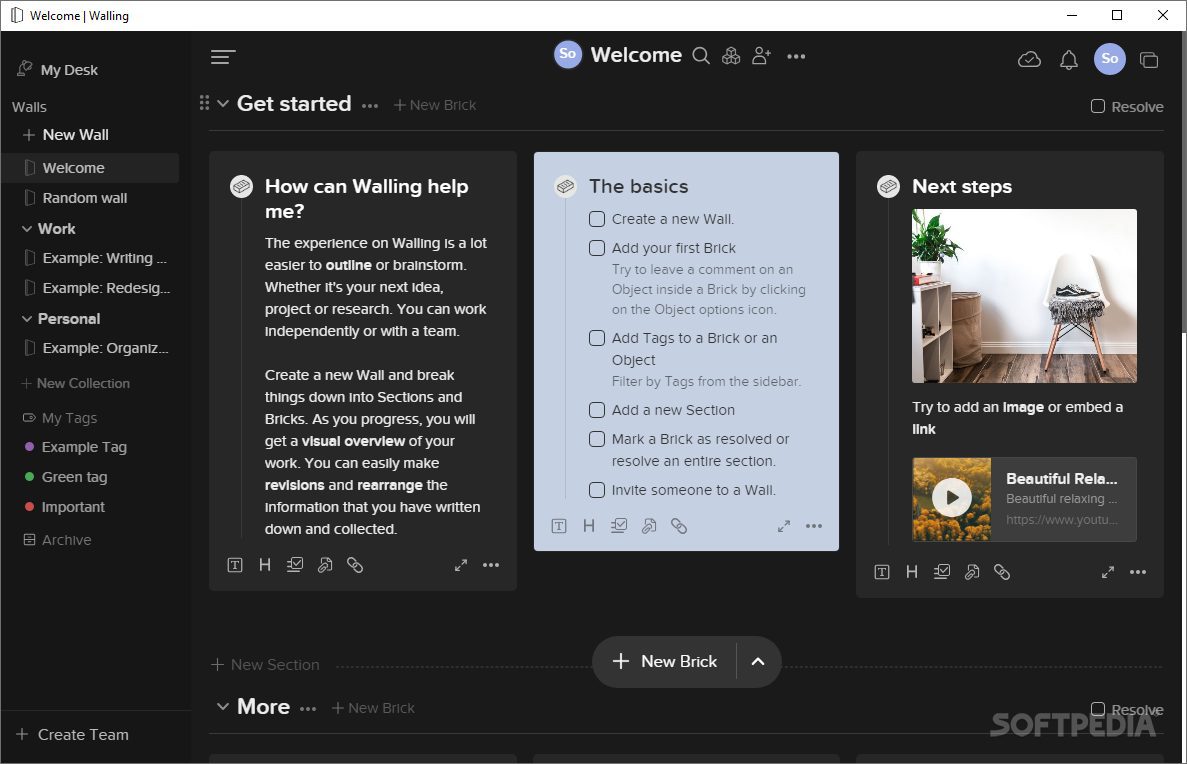Open the side panel windows icon
The height and width of the screenshot is (764, 1187).
(1148, 59)
